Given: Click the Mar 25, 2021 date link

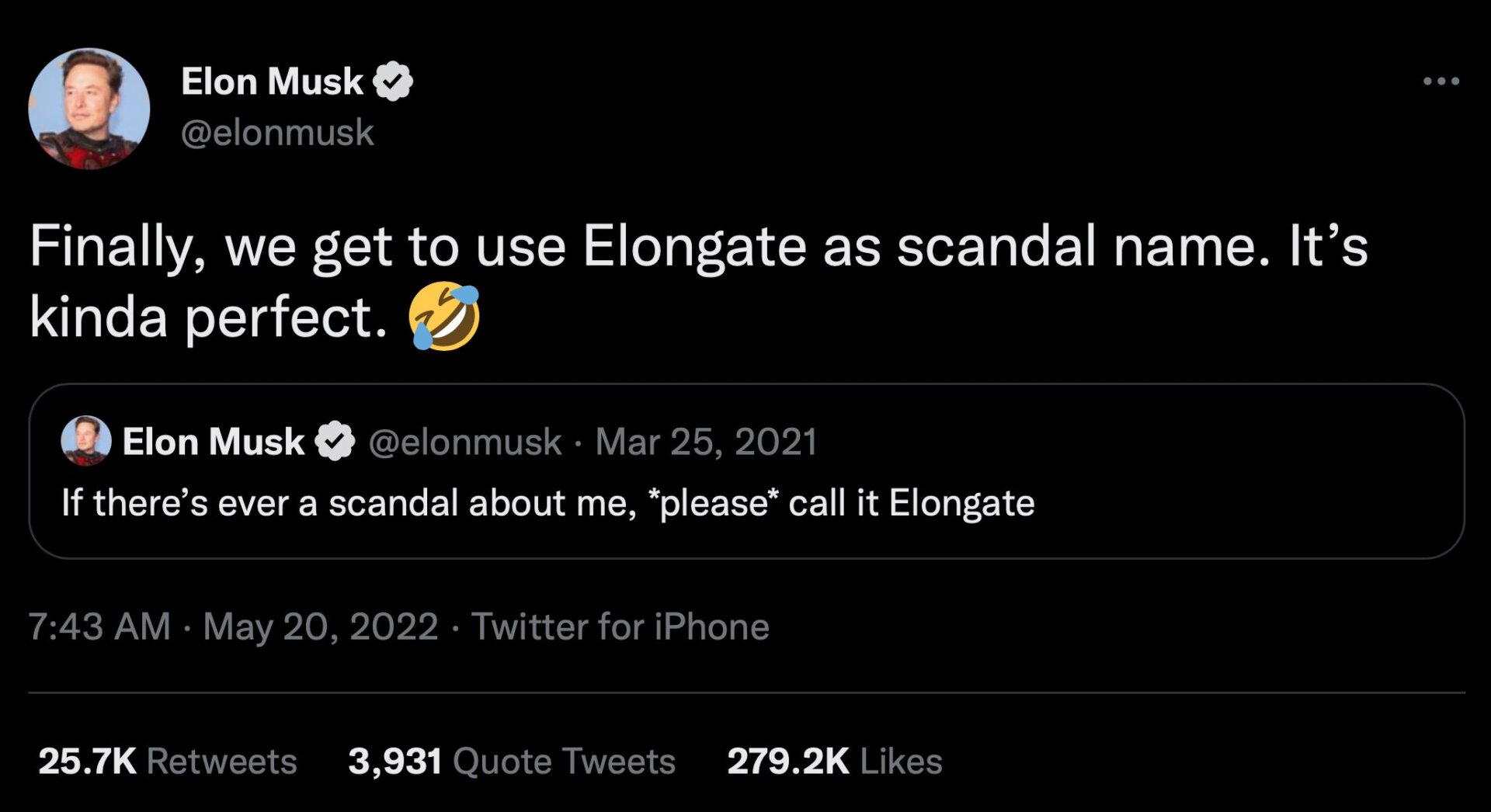Looking at the screenshot, I should (x=705, y=441).
